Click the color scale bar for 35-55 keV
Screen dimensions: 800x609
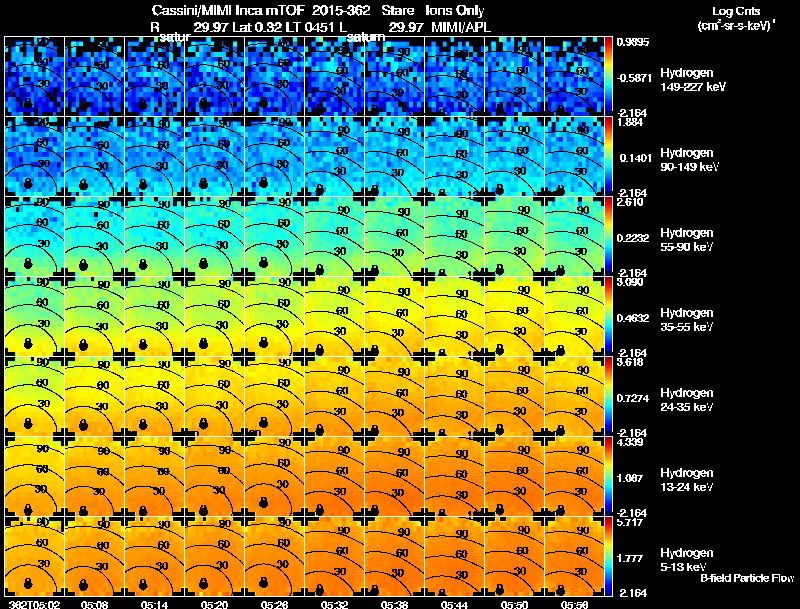pos(608,317)
